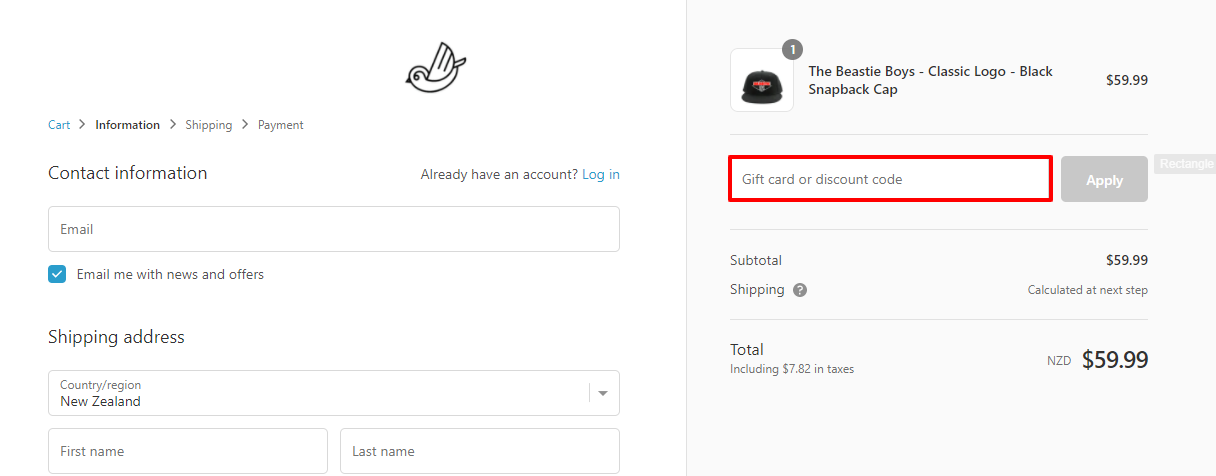Focus the Email input field
Image resolution: width=1216 pixels, height=476 pixels.
333,229
